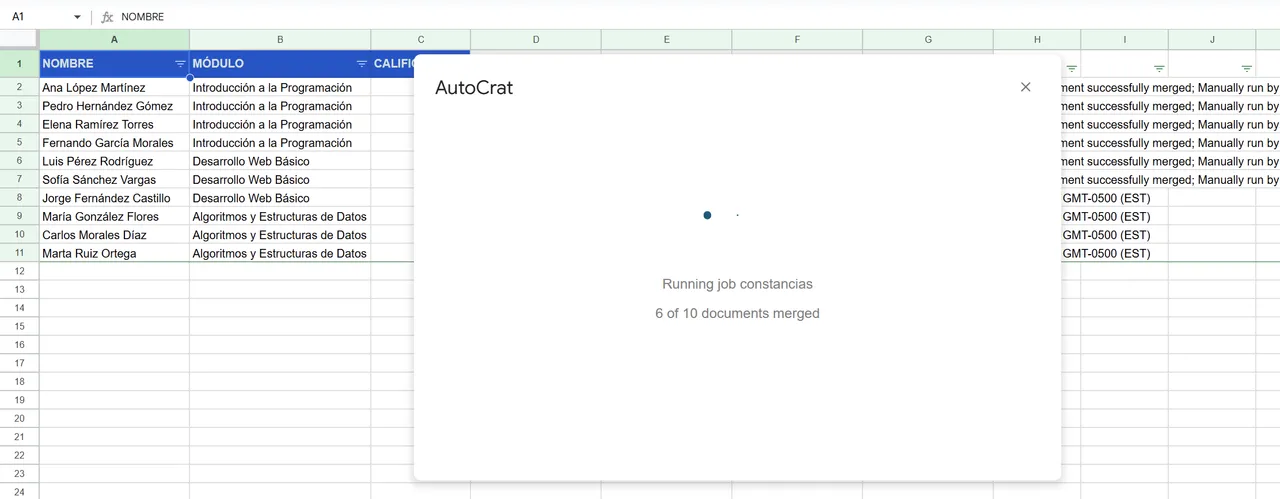
Task: Select column A header
Action: point(114,39)
